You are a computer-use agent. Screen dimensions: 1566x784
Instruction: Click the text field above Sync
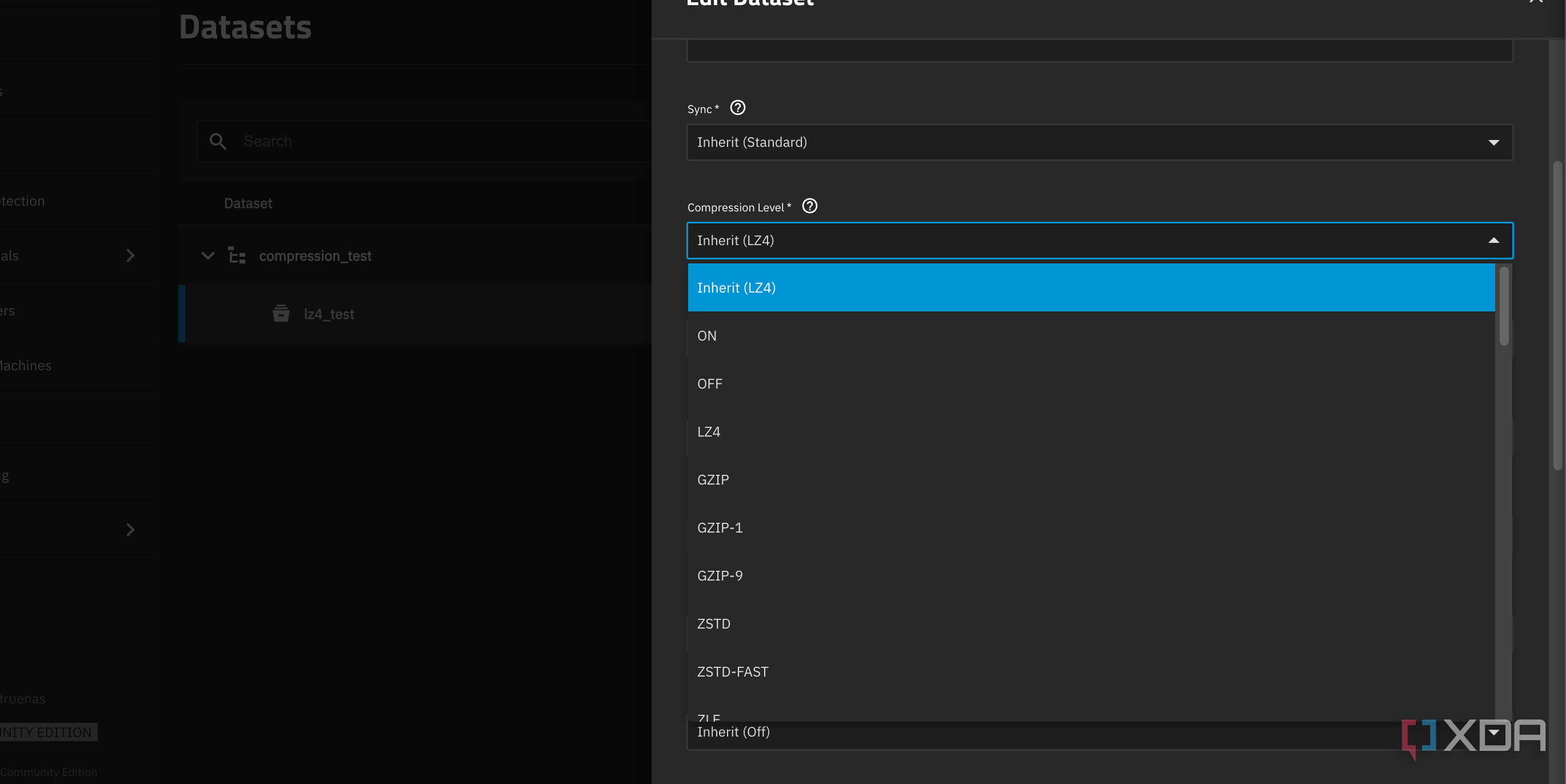click(1100, 50)
